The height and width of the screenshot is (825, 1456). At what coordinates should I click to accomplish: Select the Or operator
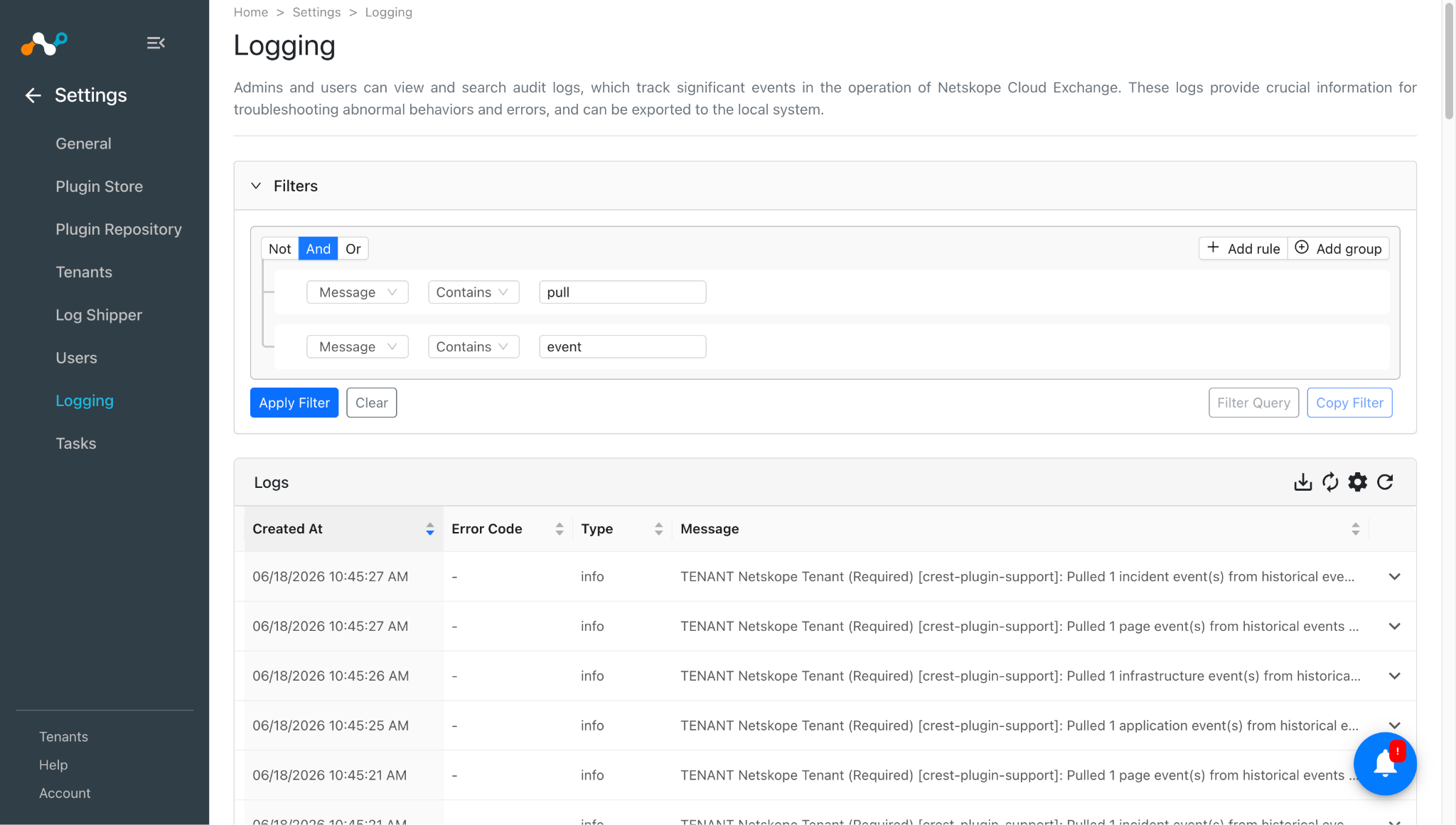point(353,249)
